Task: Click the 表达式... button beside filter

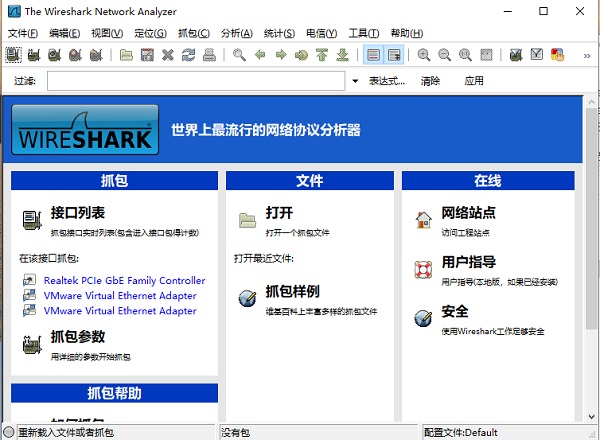Action: [387, 80]
